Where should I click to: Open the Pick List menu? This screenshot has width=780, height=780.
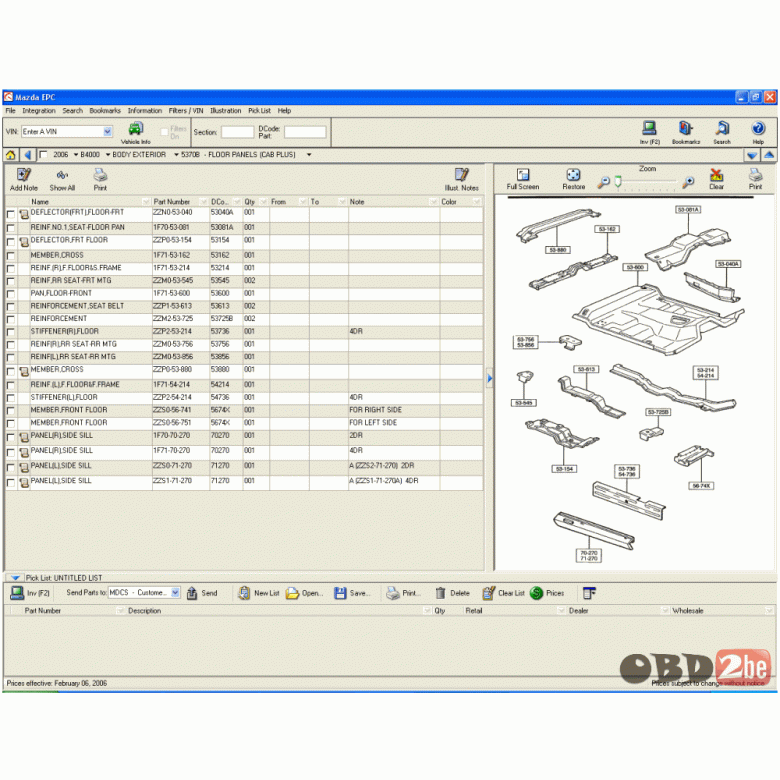point(259,111)
